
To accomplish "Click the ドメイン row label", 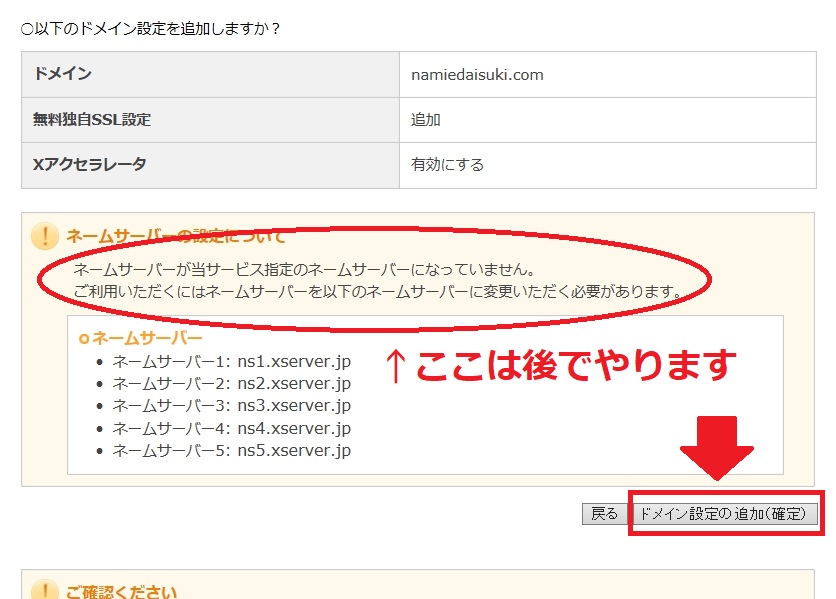I will tap(62, 73).
